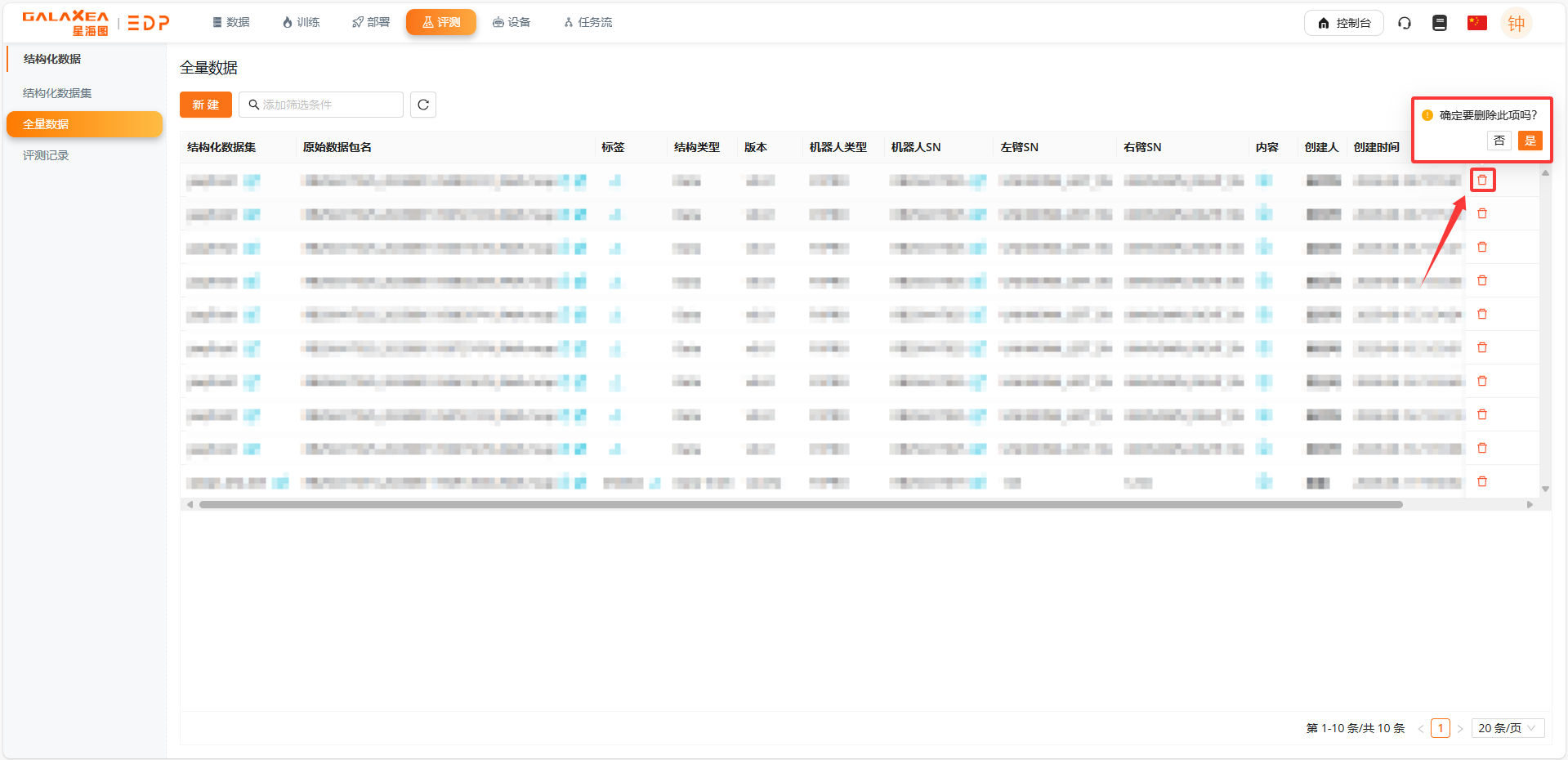Click the Chinese flag language icon
The height and width of the screenshot is (760, 1568).
tap(1476, 23)
